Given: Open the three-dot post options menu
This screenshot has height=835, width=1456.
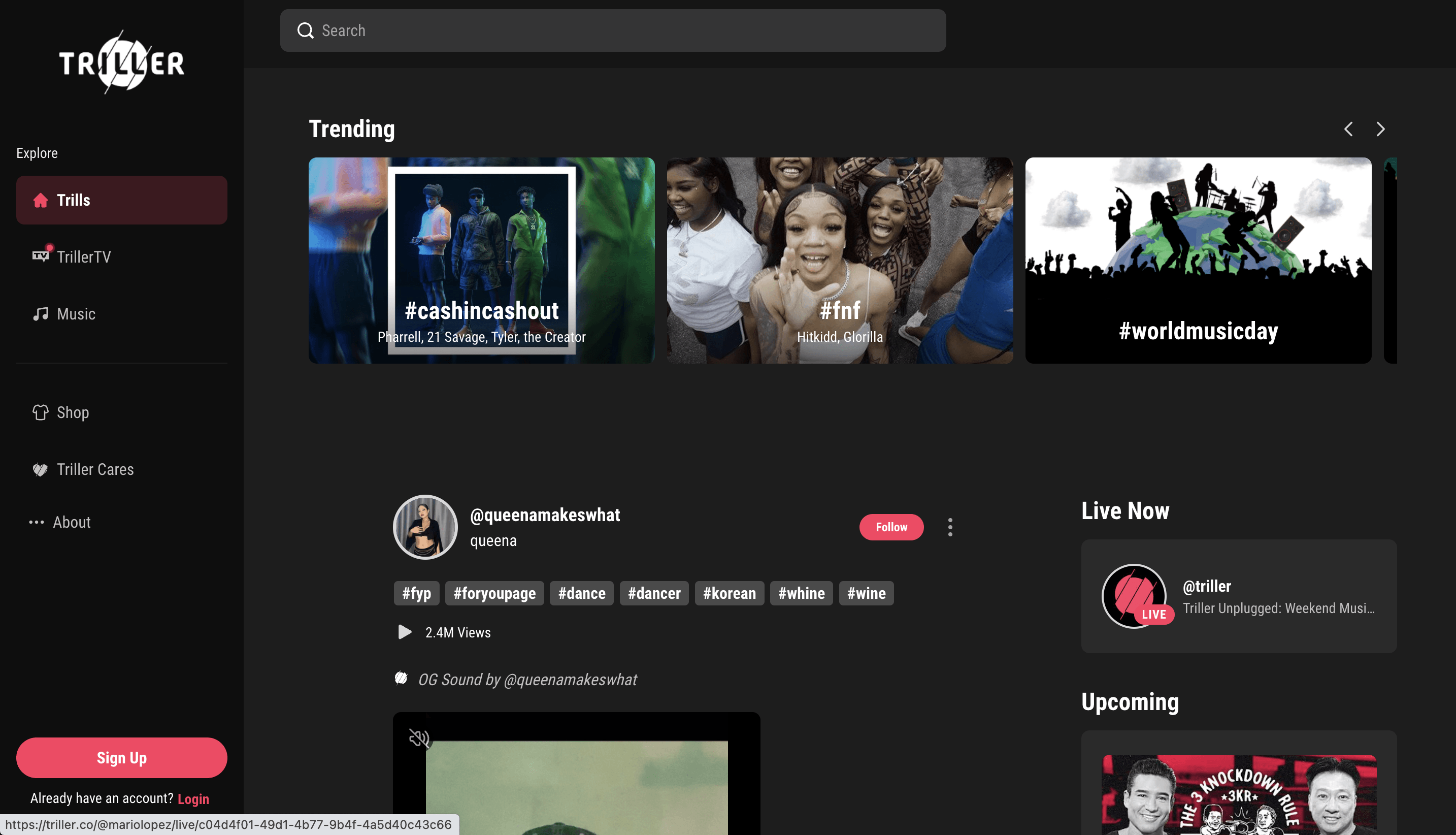Looking at the screenshot, I should 950,527.
